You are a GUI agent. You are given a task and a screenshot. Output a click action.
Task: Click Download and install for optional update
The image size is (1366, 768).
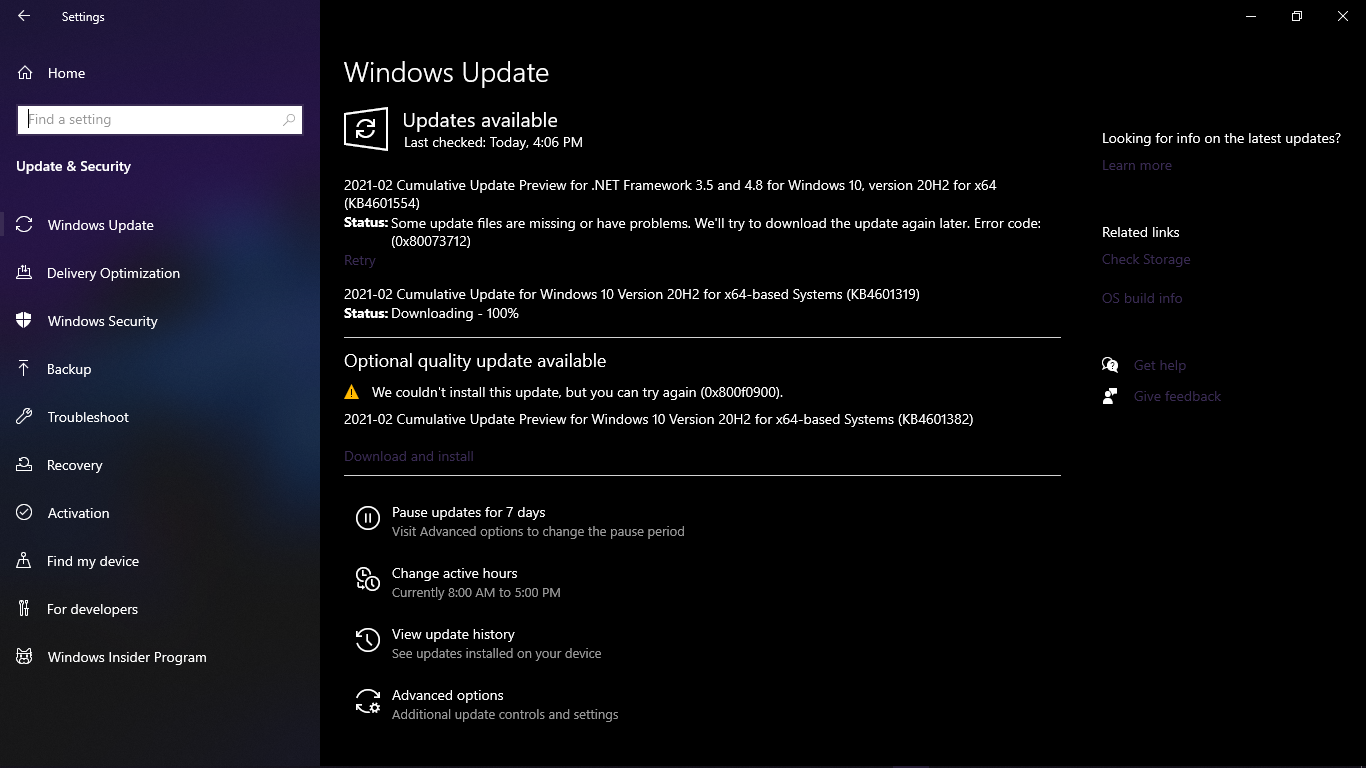coord(409,456)
